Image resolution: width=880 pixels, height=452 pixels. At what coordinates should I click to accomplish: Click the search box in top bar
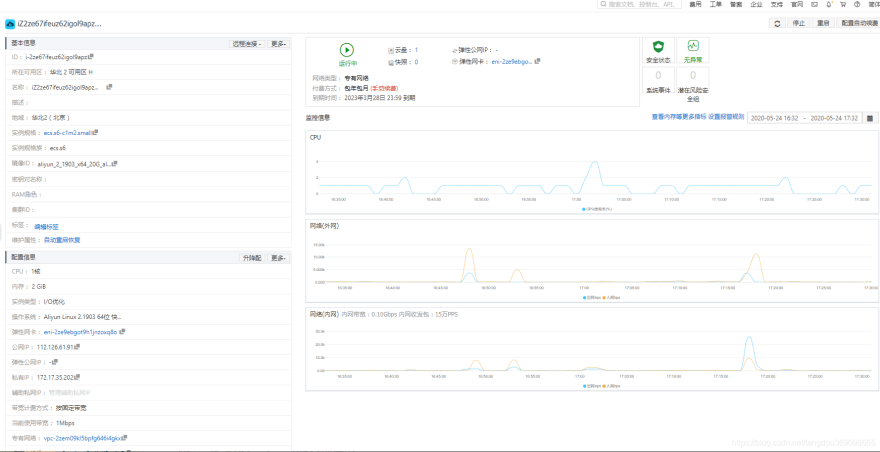point(640,4)
